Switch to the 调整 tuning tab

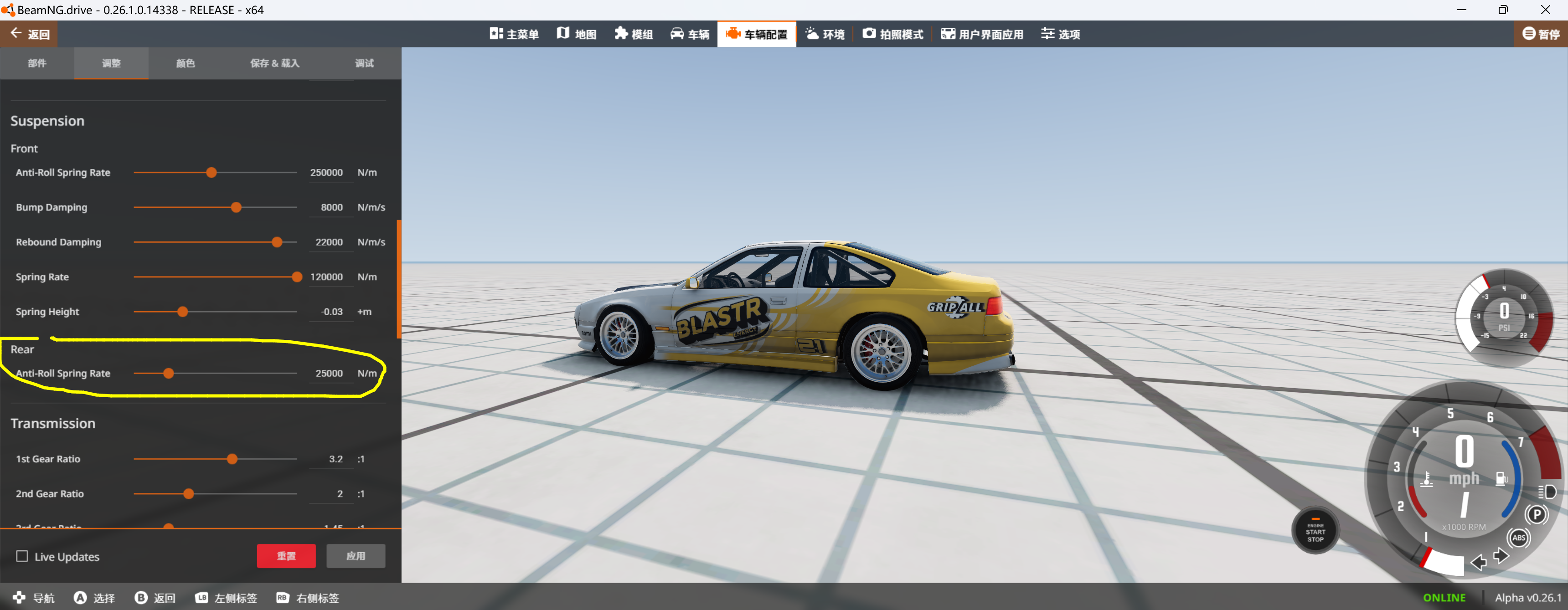[x=111, y=63]
